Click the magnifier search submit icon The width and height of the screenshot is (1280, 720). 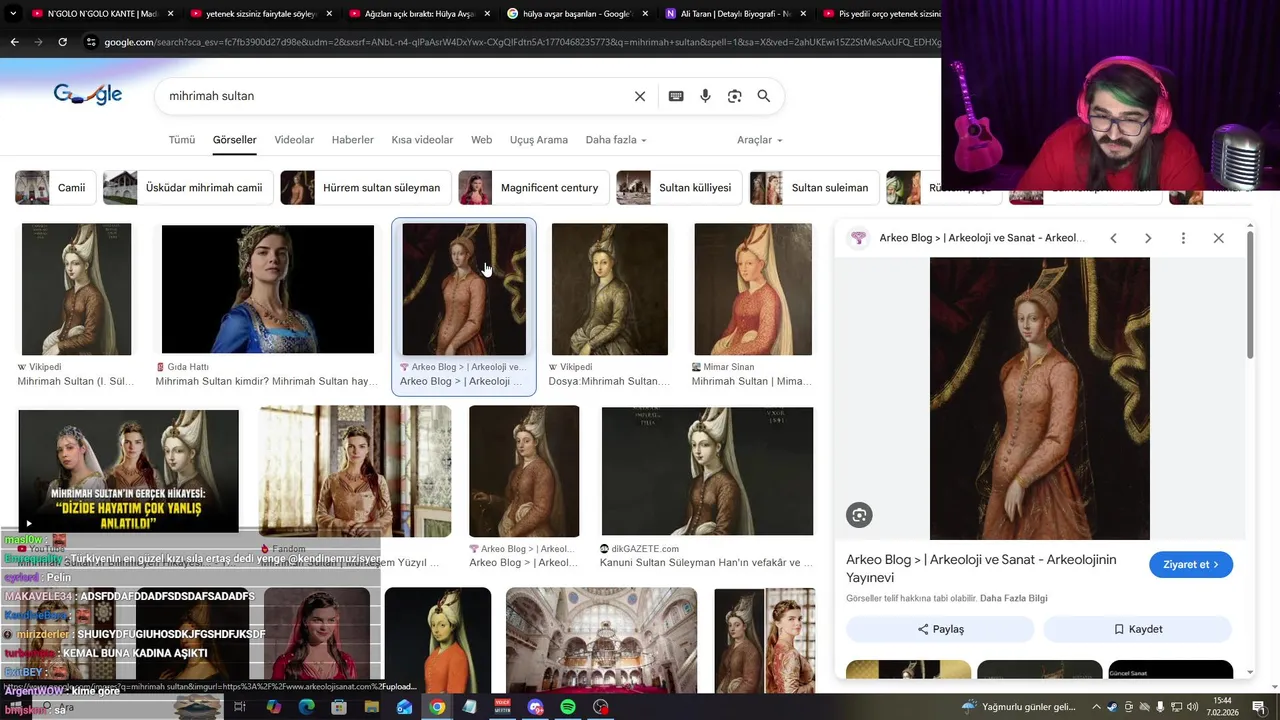coord(764,96)
